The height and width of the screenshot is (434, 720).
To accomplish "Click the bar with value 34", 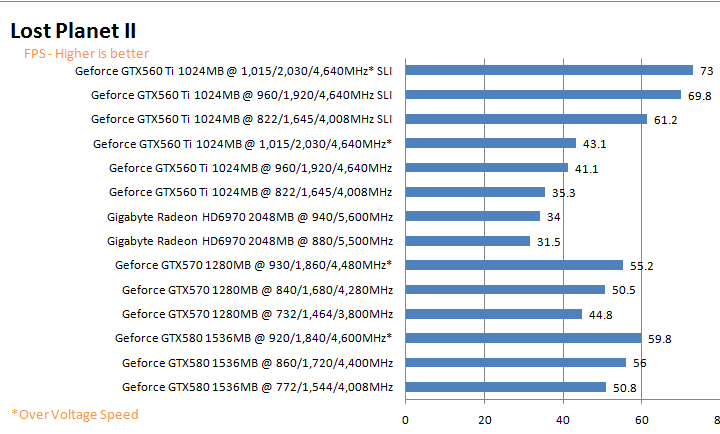I will point(472,216).
